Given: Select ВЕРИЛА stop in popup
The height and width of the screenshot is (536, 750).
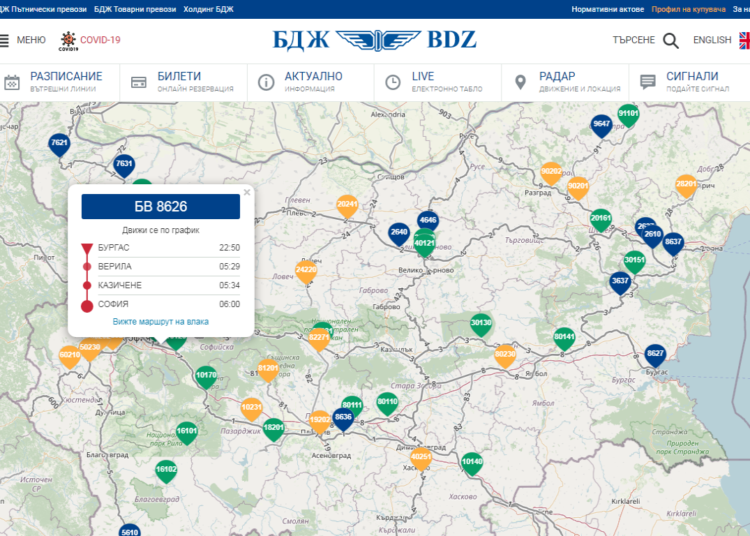Looking at the screenshot, I should [x=161, y=266].
